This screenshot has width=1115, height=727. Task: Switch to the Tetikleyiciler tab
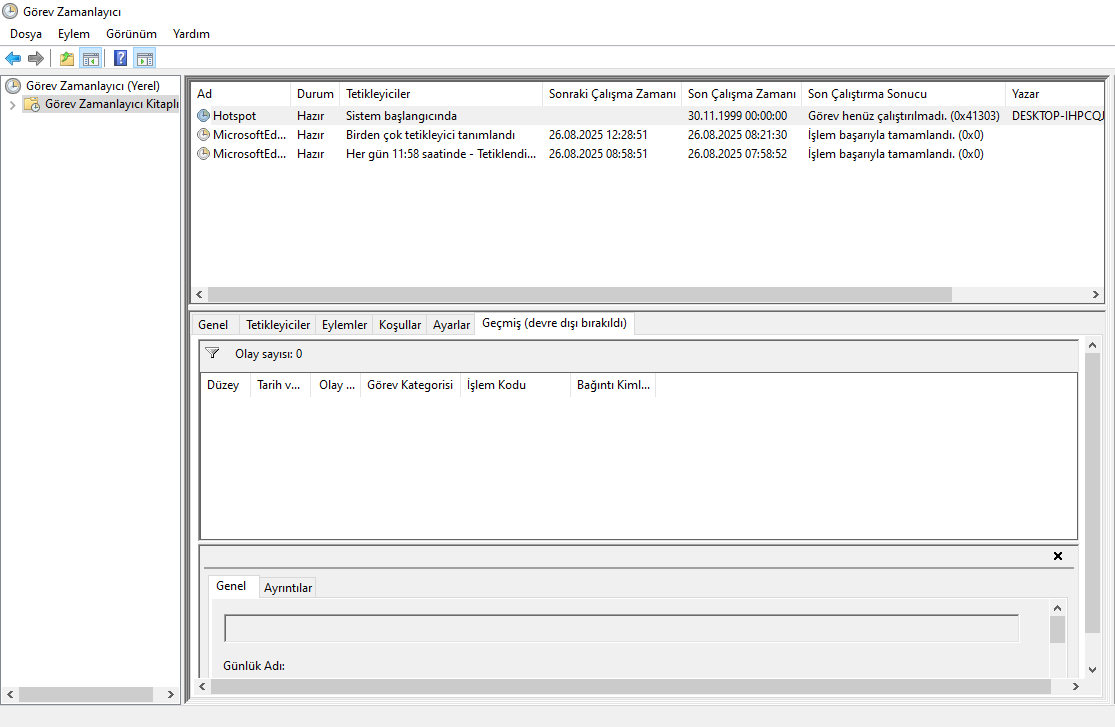pos(278,324)
